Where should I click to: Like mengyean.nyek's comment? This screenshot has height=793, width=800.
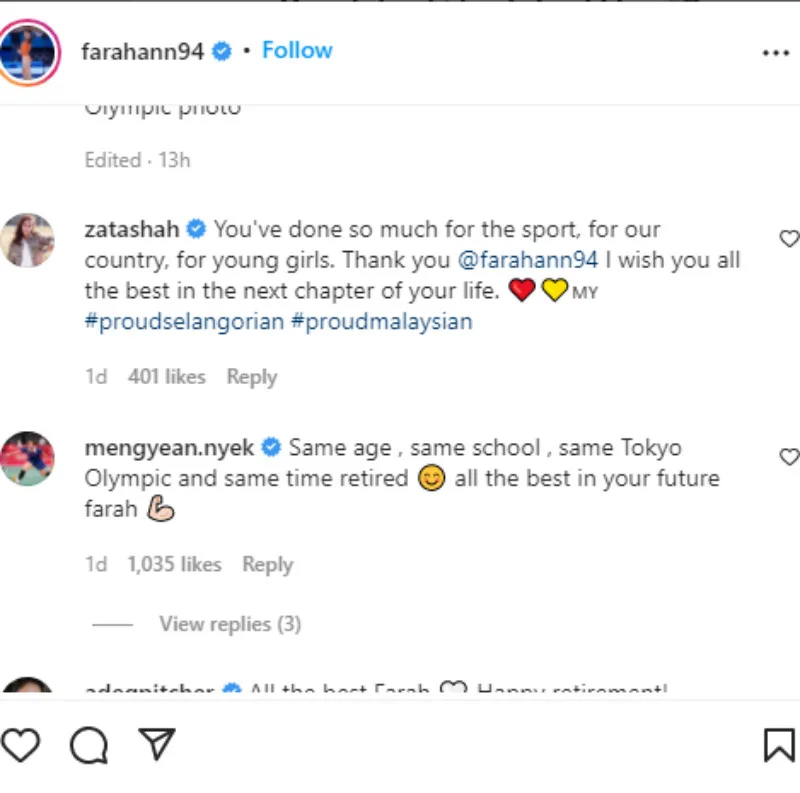pos(789,456)
